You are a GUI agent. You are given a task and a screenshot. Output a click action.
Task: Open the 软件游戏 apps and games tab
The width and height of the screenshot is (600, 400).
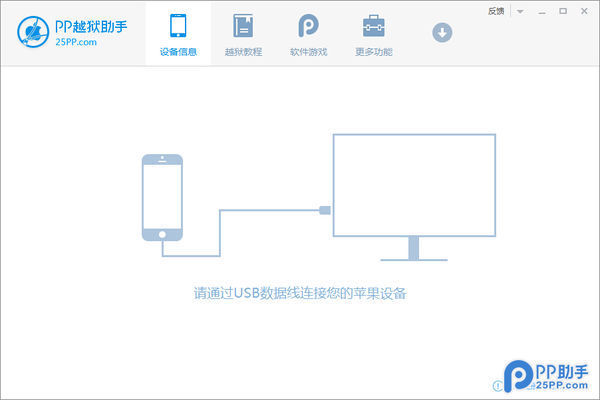(308, 34)
